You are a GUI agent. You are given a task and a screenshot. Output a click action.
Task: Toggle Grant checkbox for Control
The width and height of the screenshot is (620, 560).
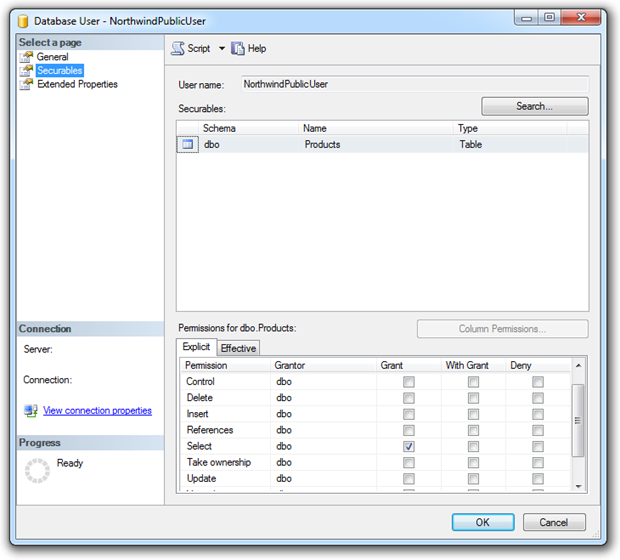pos(408,382)
